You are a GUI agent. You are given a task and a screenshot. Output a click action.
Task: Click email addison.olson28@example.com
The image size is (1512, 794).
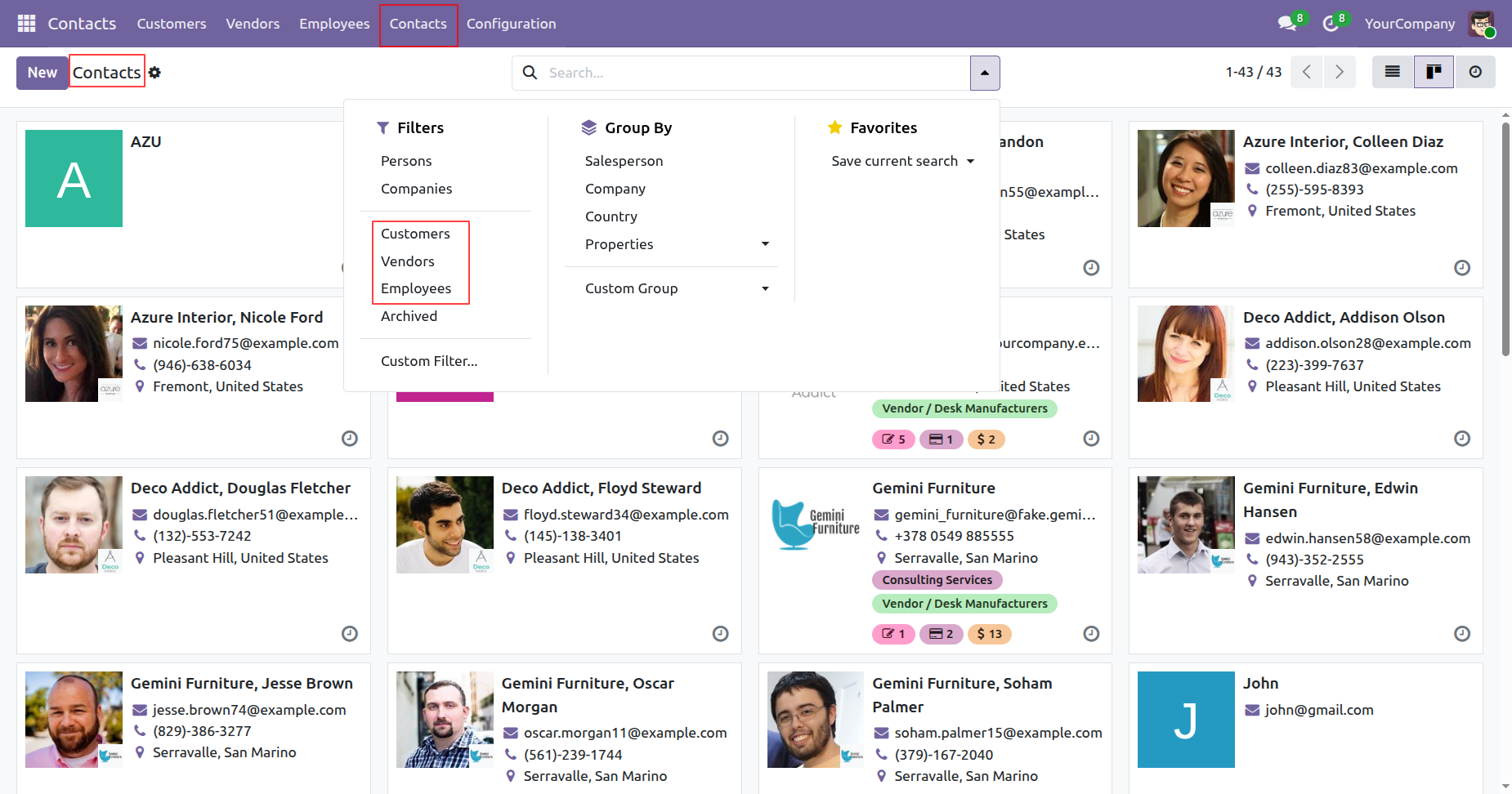pos(1368,343)
